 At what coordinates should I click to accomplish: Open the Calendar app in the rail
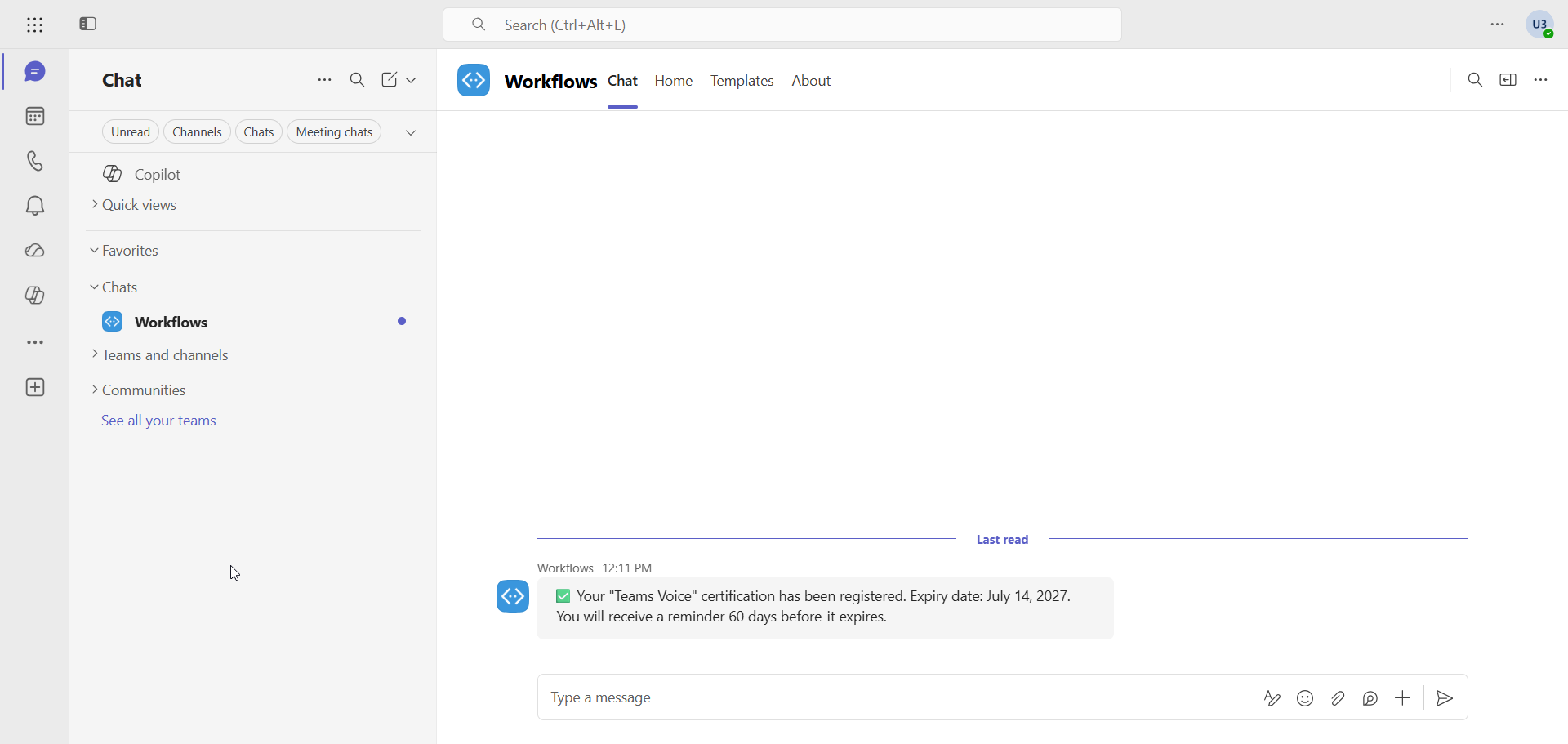coord(35,117)
